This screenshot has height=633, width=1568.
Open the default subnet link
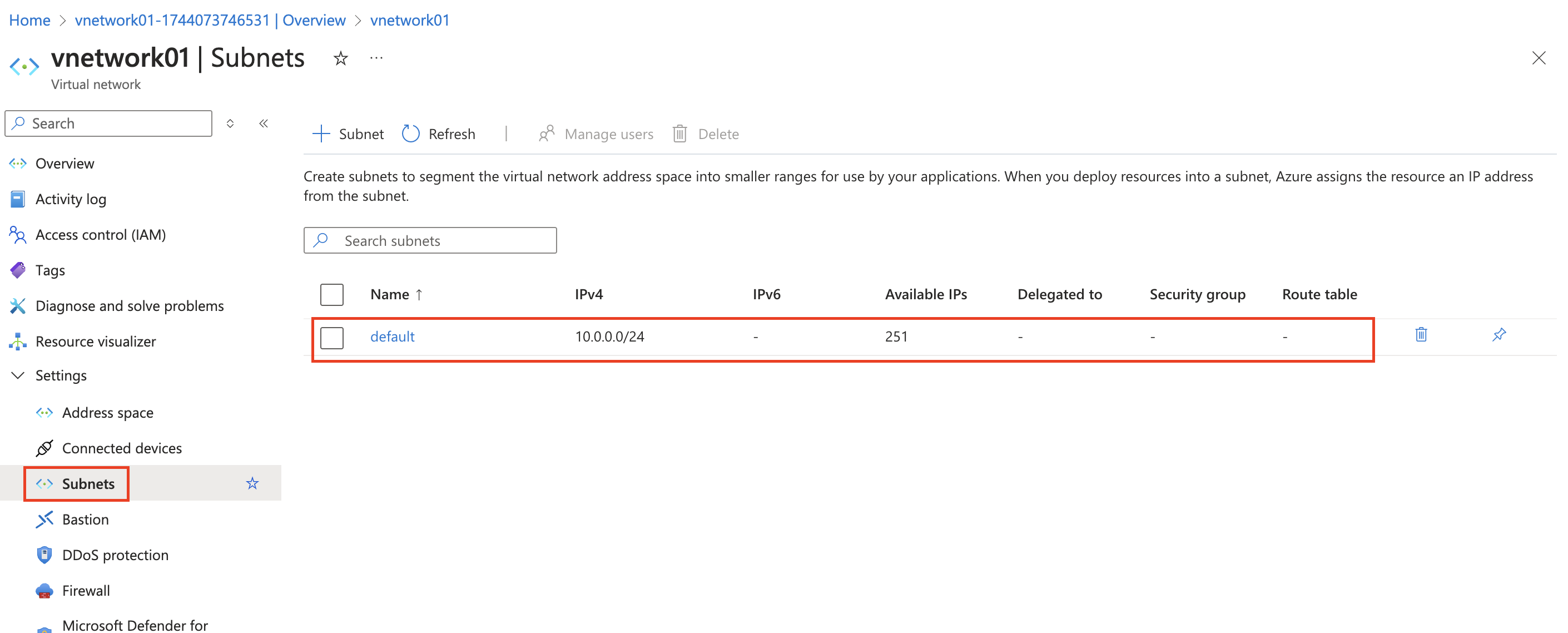pos(392,337)
